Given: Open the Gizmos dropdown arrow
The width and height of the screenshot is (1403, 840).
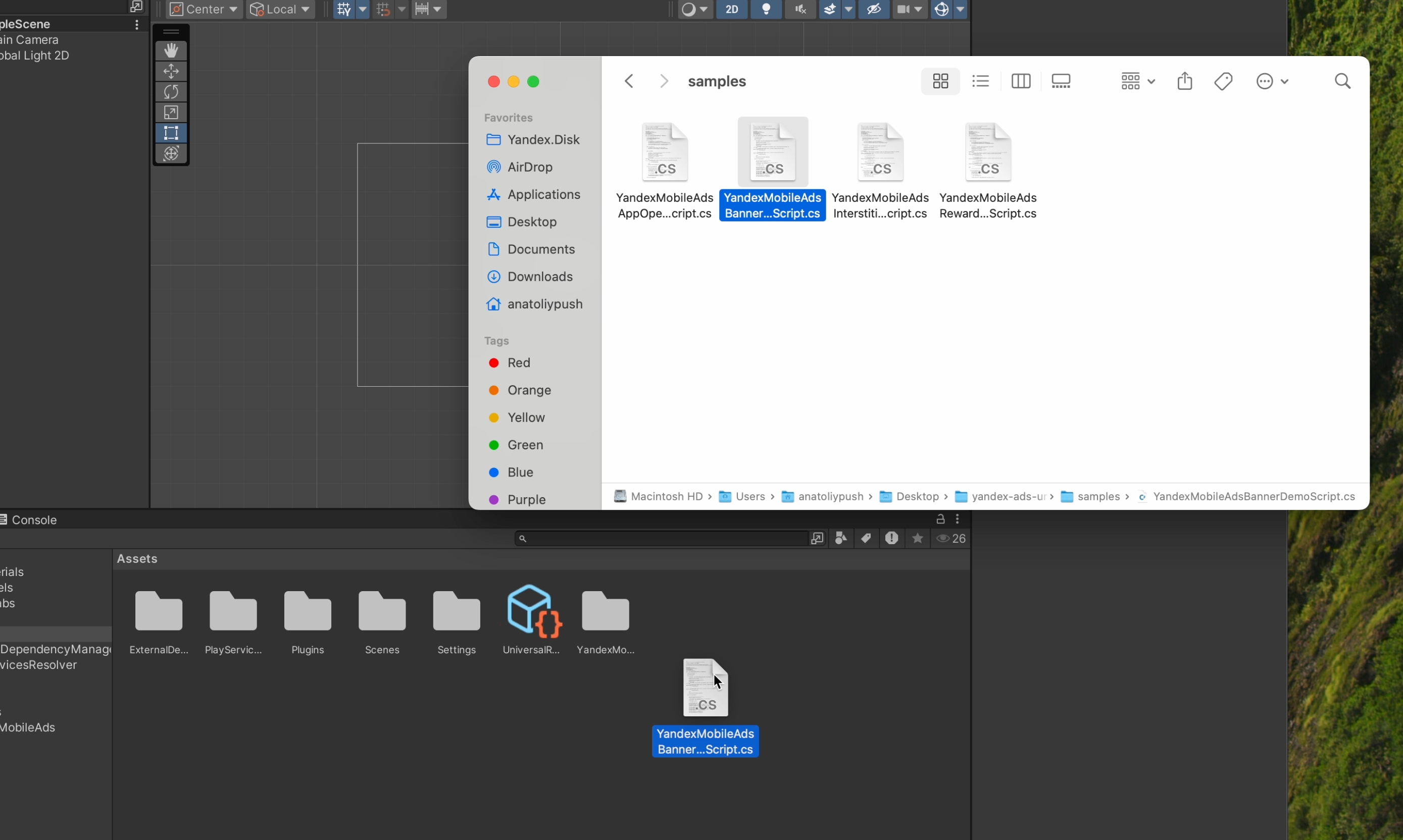Looking at the screenshot, I should [x=961, y=9].
